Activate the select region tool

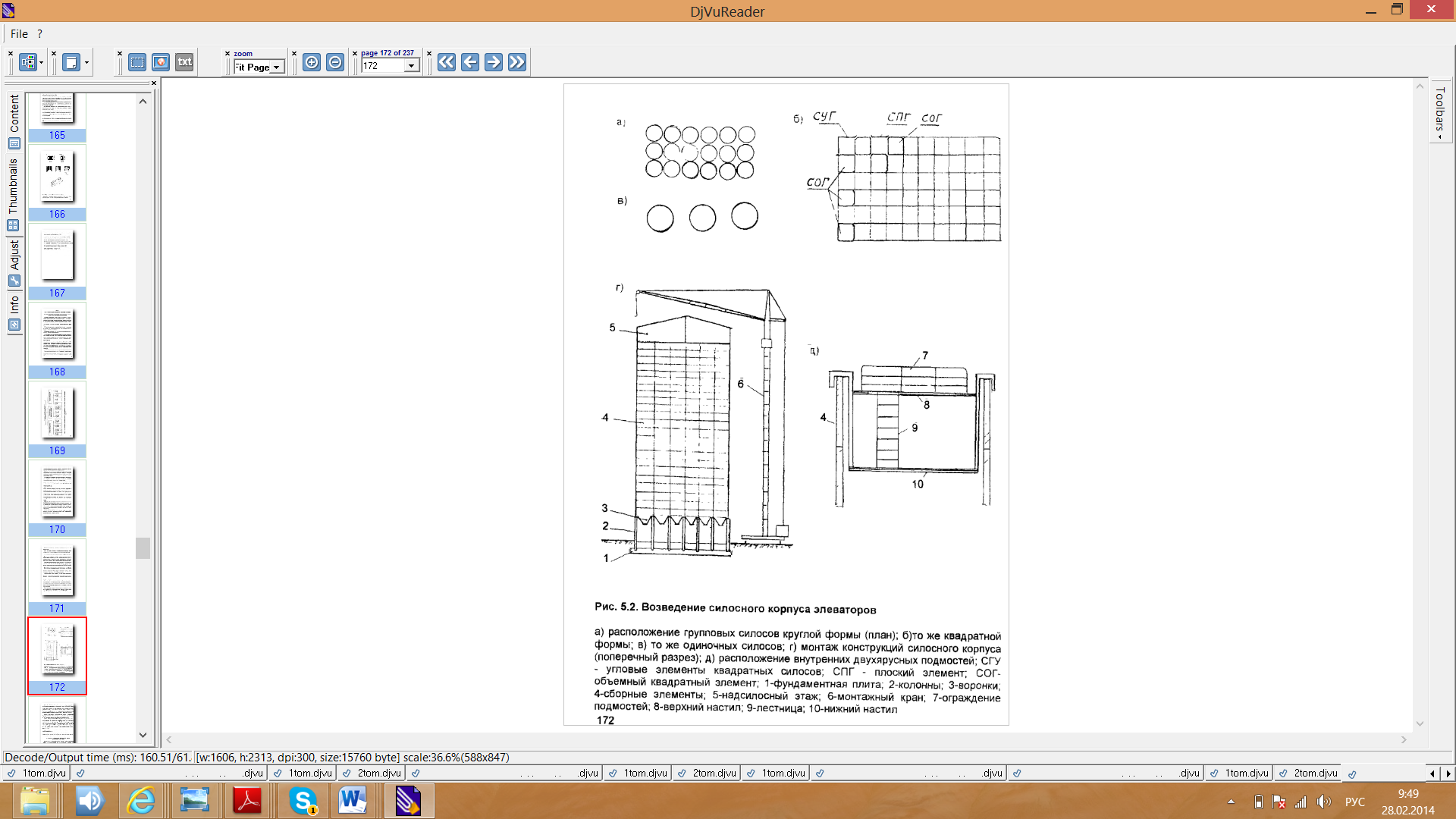(x=137, y=62)
